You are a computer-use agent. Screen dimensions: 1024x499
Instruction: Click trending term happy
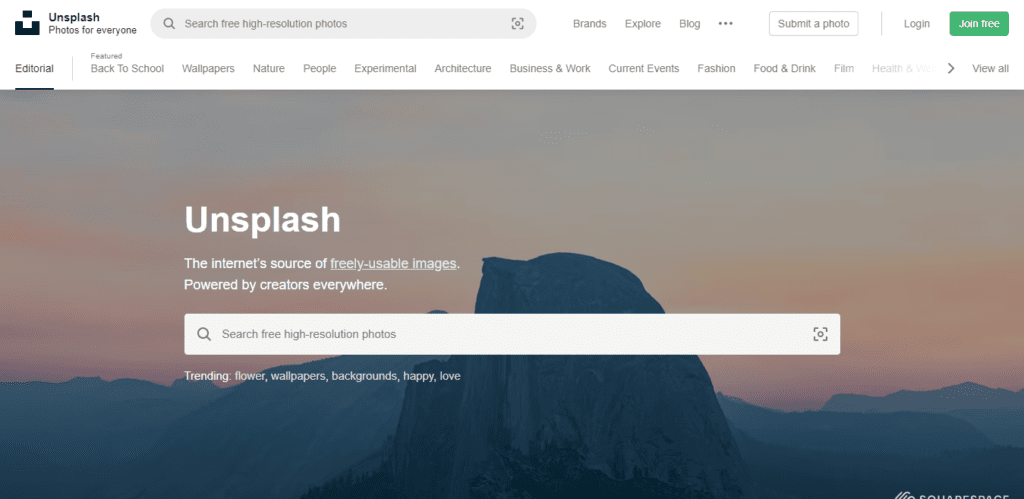[x=419, y=377]
